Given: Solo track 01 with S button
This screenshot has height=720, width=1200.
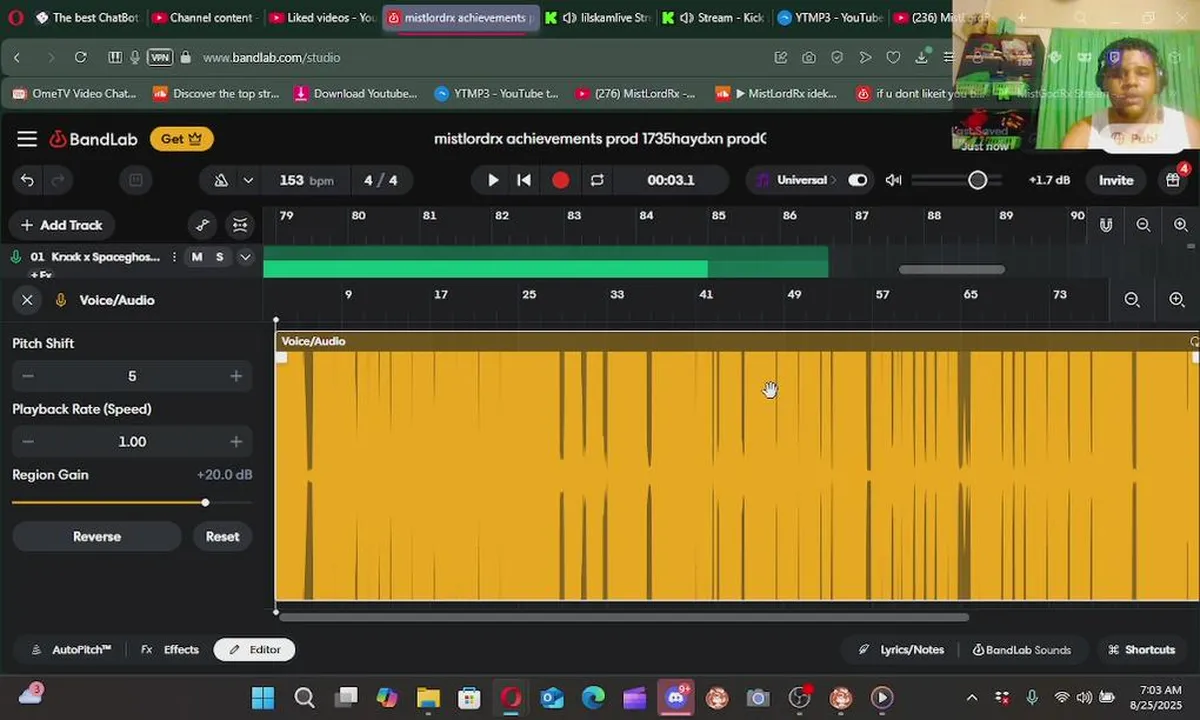Looking at the screenshot, I should click(220, 257).
